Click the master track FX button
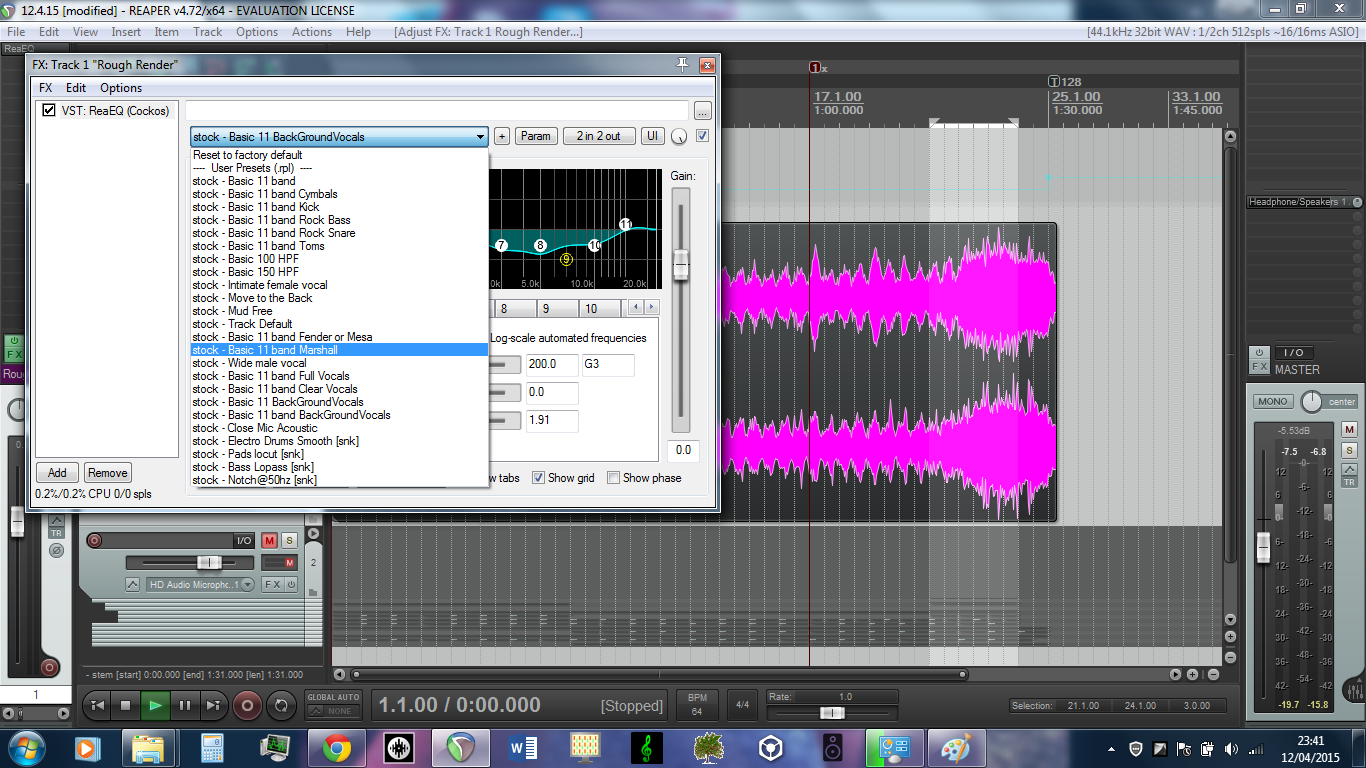Viewport: 1366px width, 768px height. (1260, 367)
